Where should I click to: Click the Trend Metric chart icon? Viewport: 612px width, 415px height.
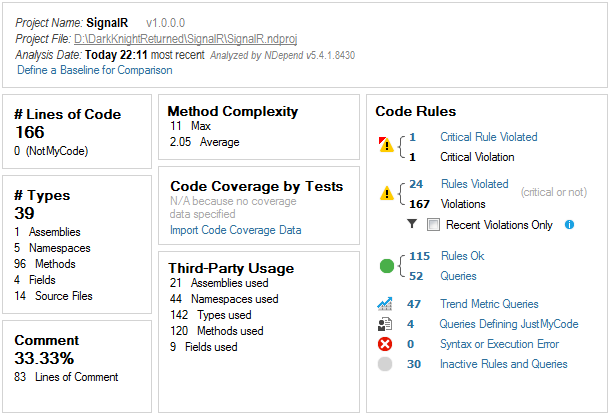[385, 304]
